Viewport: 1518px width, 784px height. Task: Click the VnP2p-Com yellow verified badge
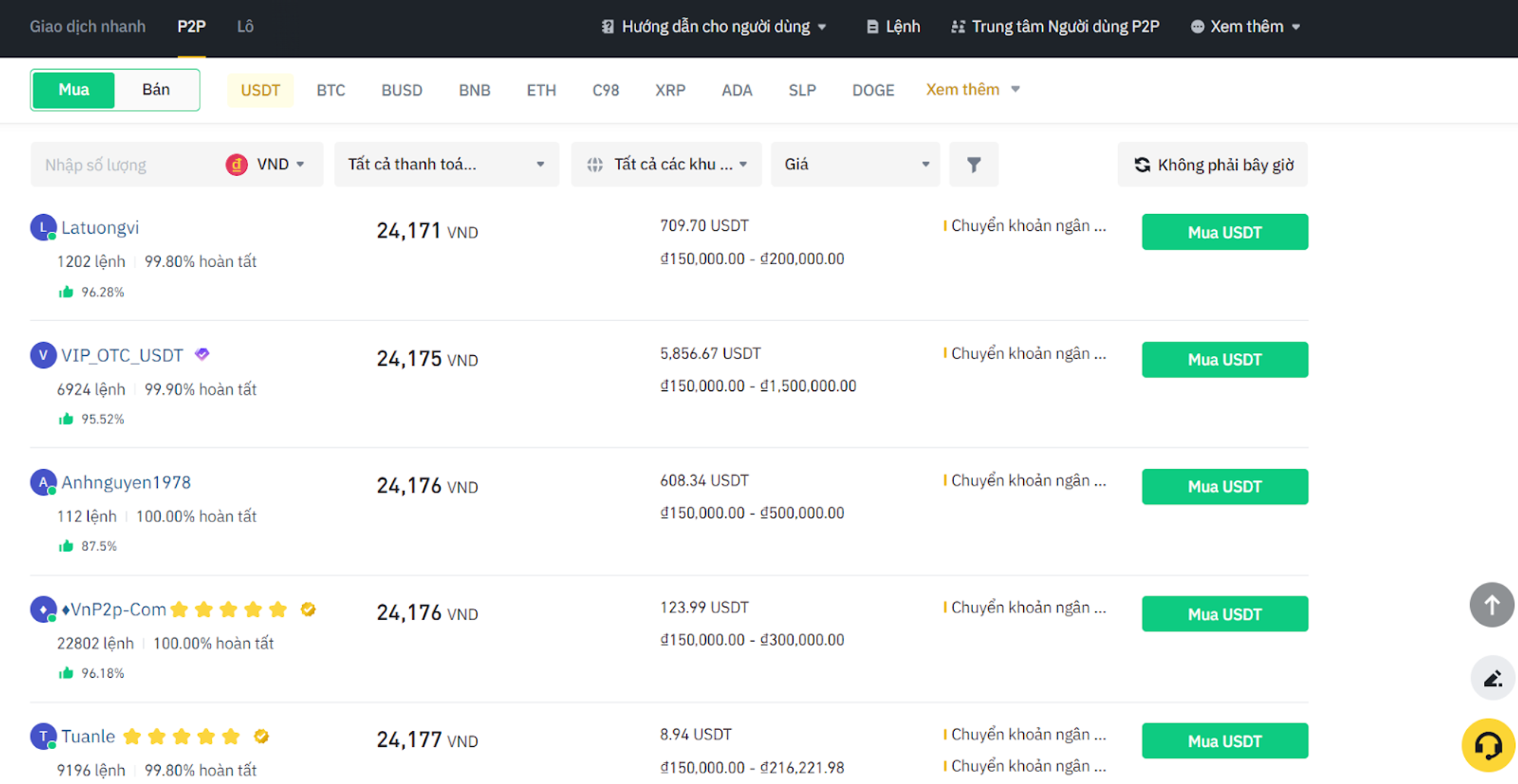(308, 609)
